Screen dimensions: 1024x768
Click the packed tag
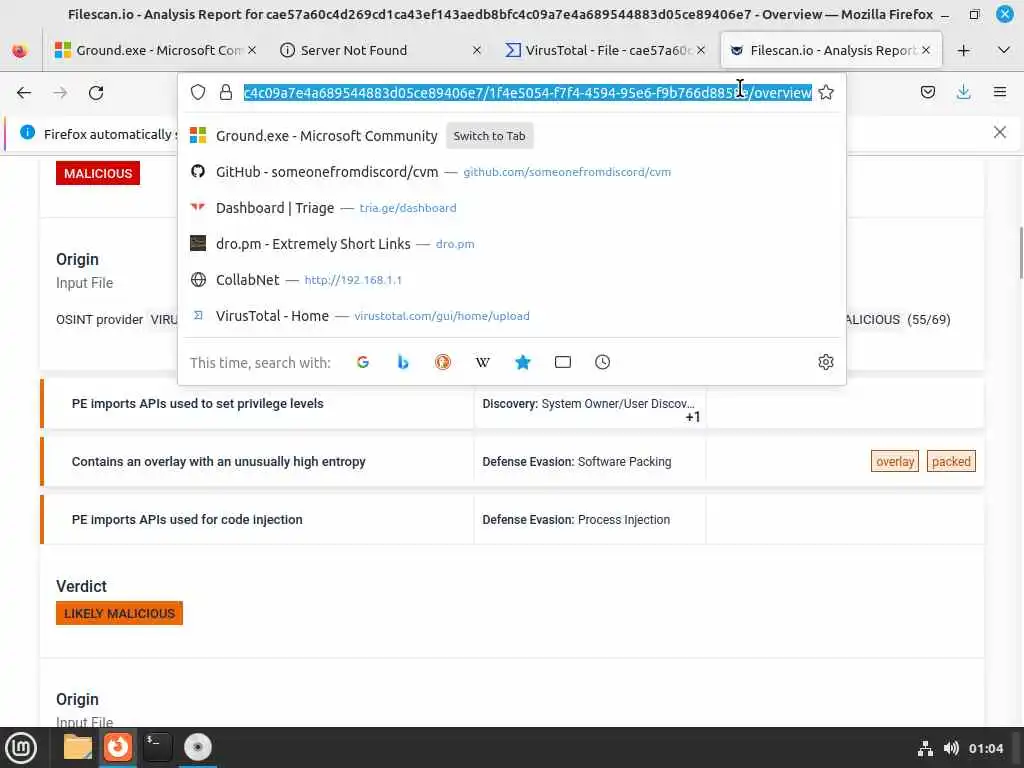(951, 461)
